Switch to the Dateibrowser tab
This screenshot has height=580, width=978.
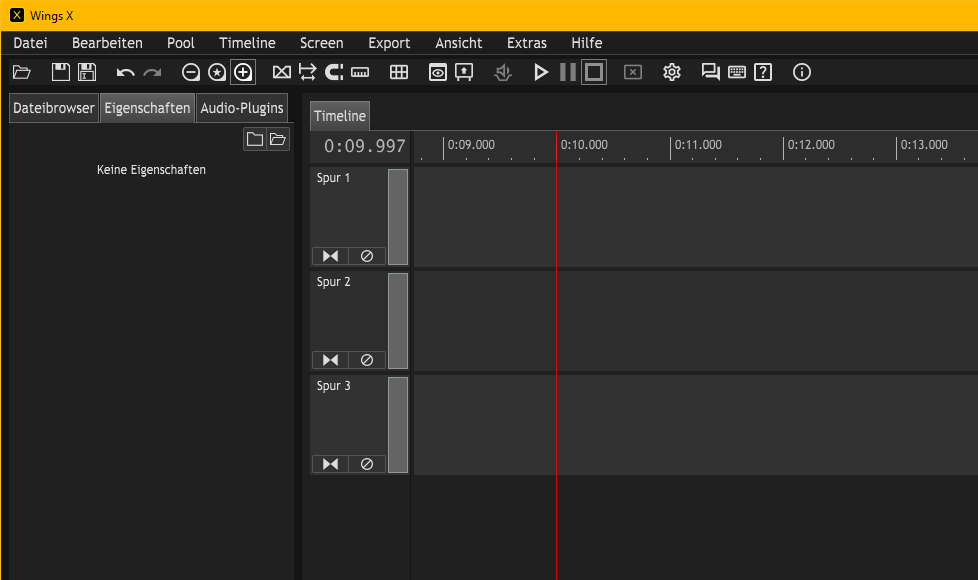pos(54,108)
